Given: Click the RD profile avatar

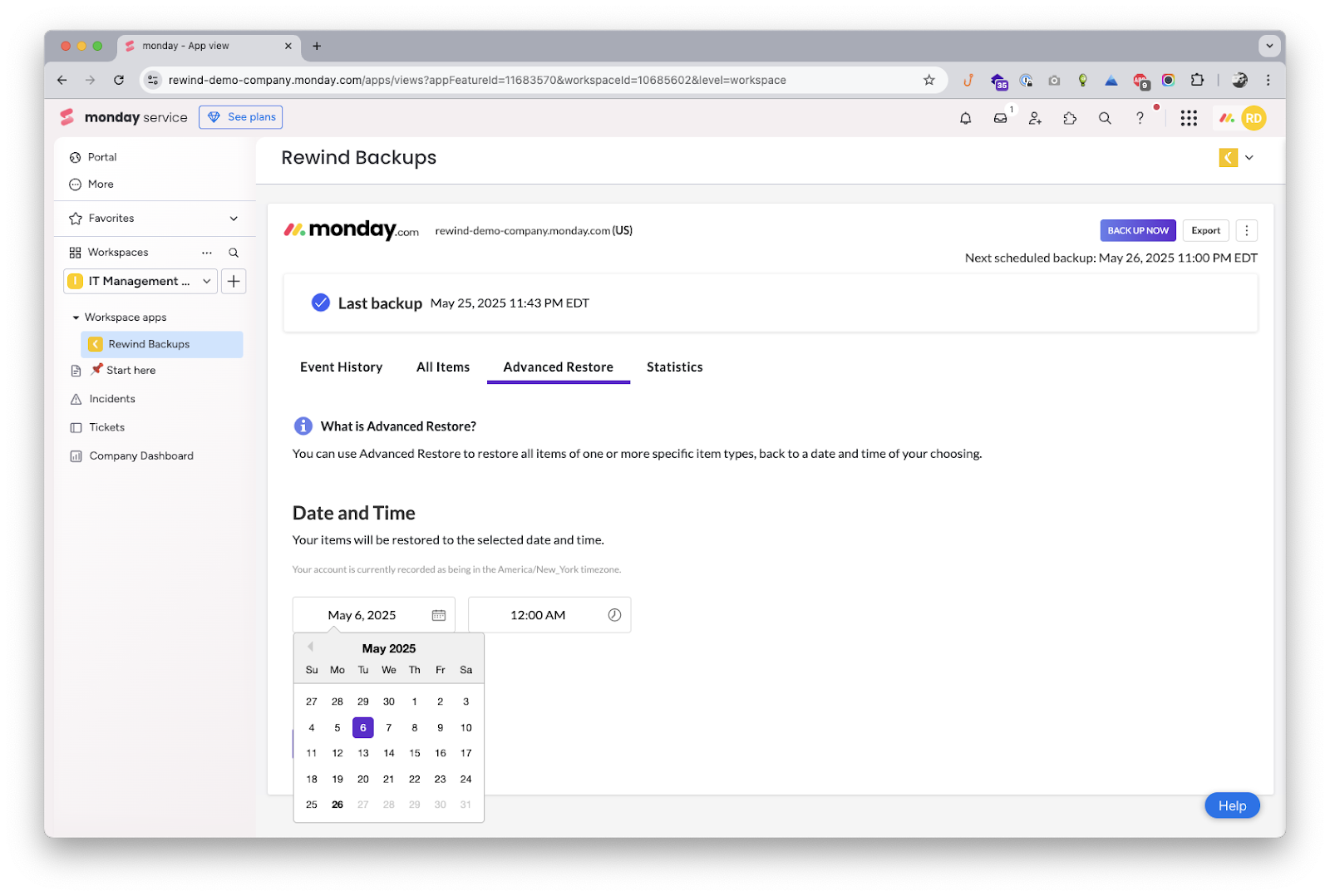Looking at the screenshot, I should [1254, 118].
